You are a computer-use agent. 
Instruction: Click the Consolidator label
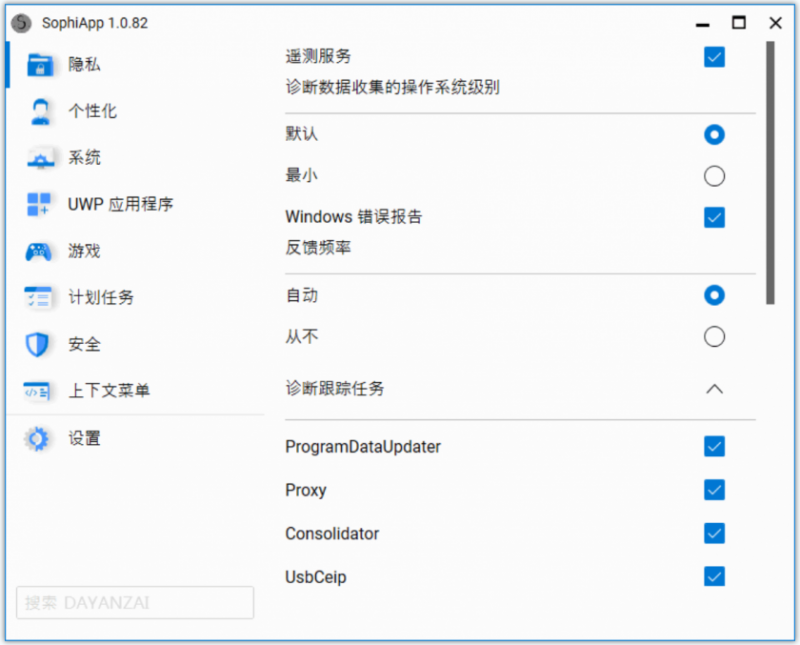coord(332,534)
